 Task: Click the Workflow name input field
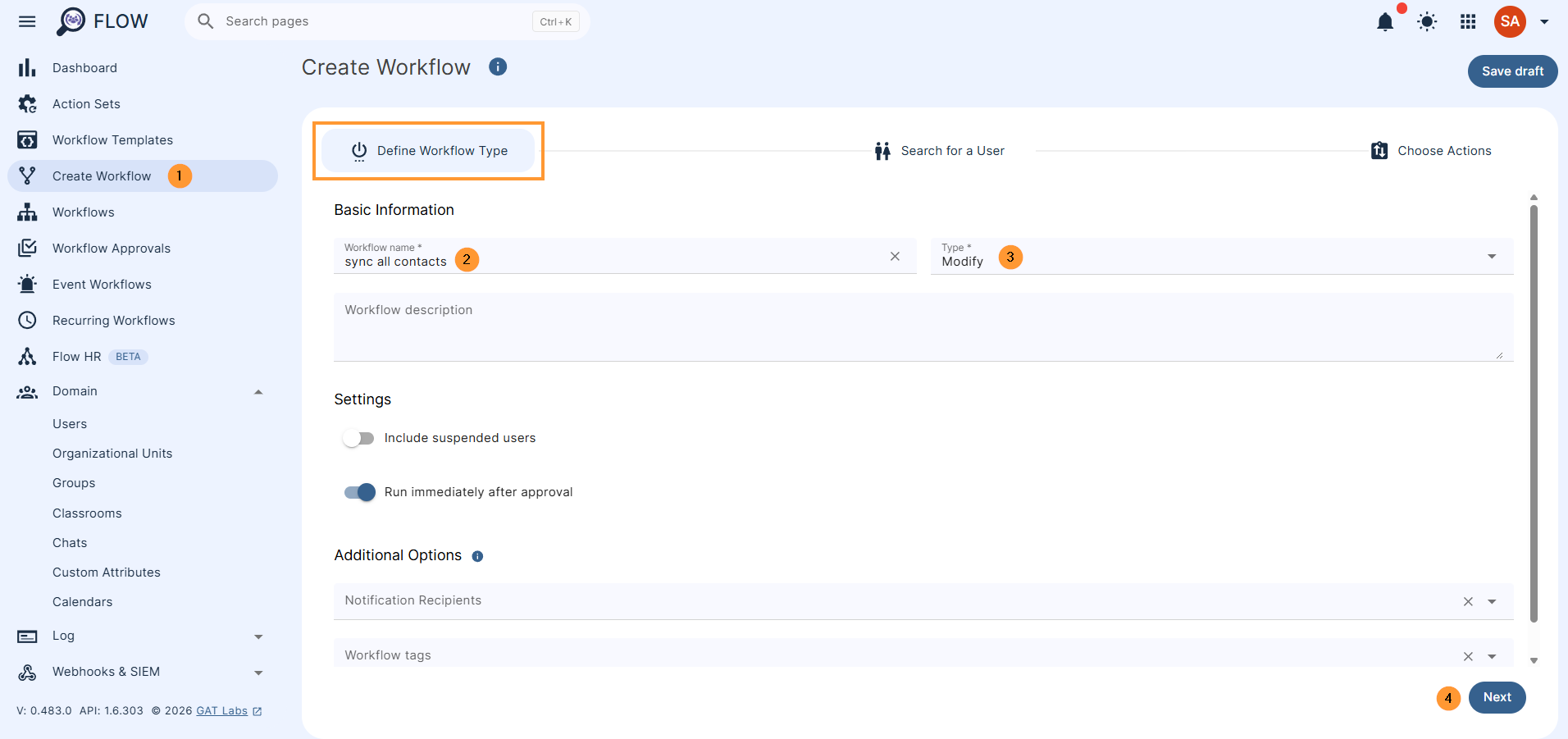tap(625, 256)
